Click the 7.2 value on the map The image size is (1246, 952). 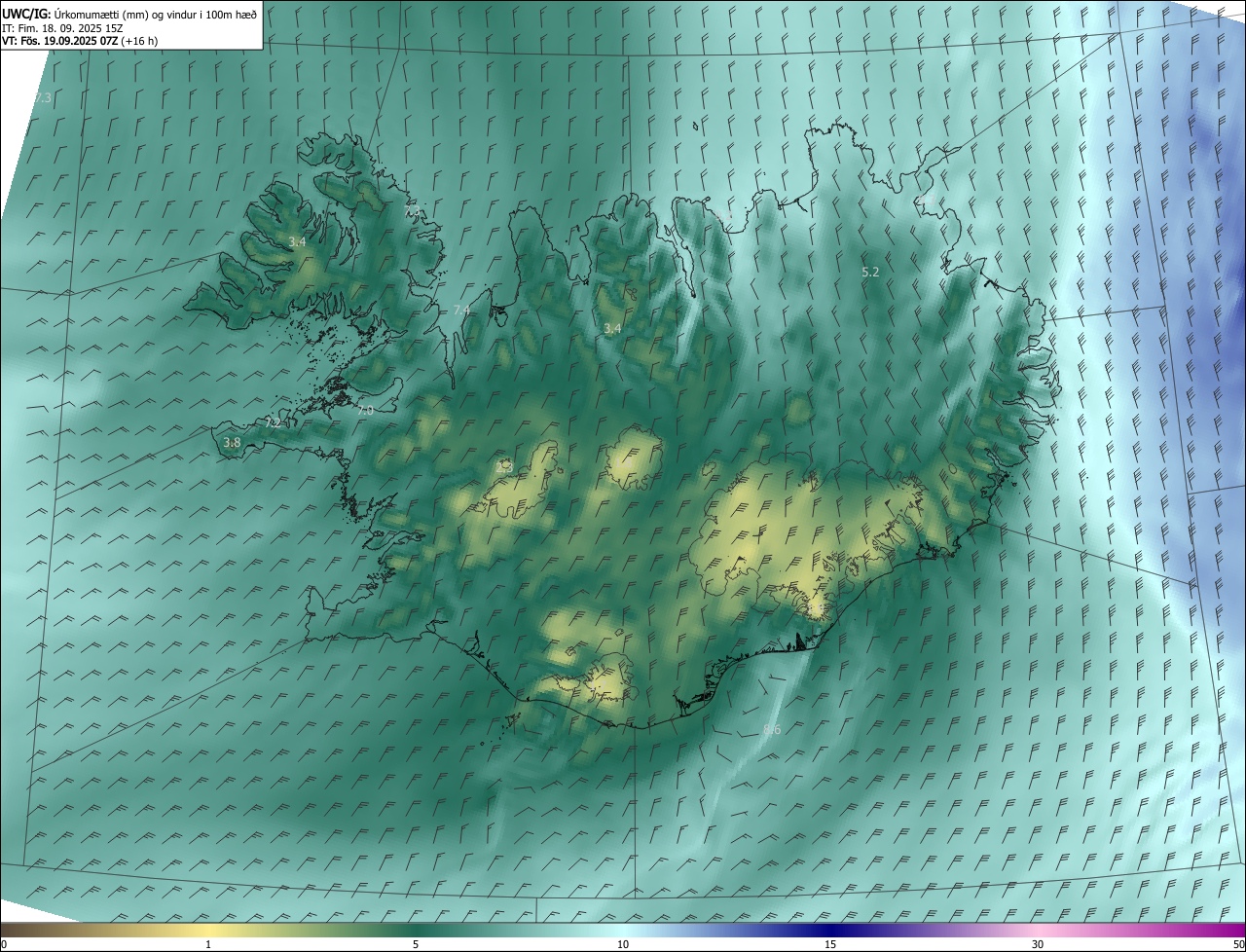tap(273, 422)
